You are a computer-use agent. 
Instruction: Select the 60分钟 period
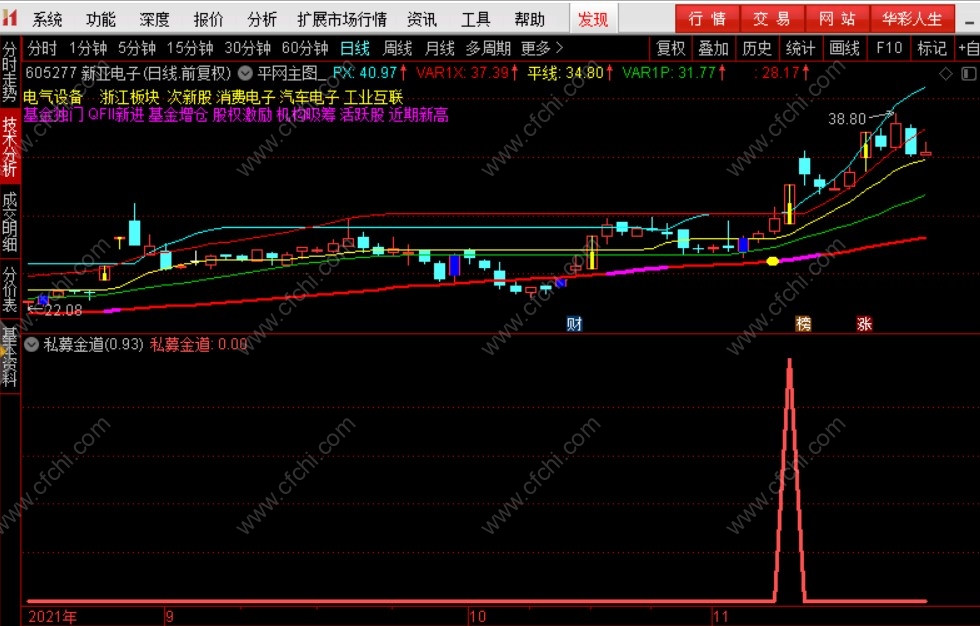(x=305, y=48)
